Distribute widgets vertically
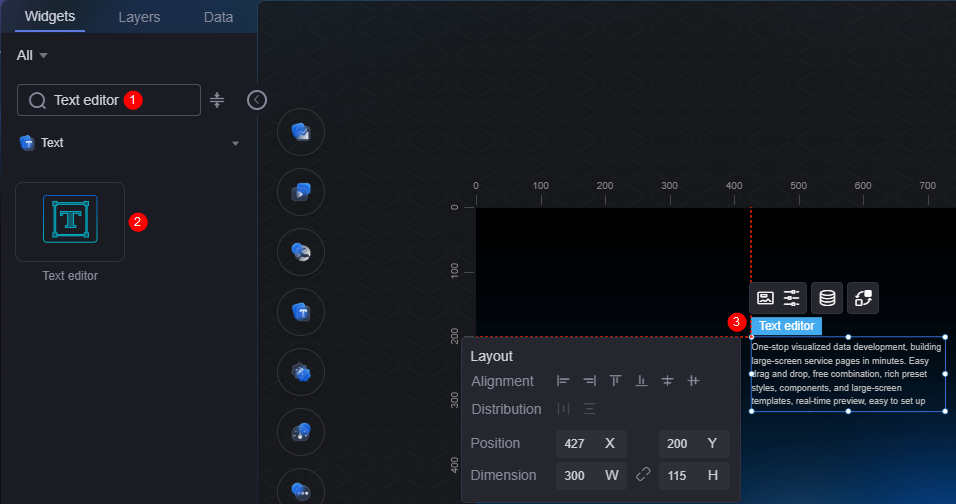The height and width of the screenshot is (504, 956). (x=589, y=409)
